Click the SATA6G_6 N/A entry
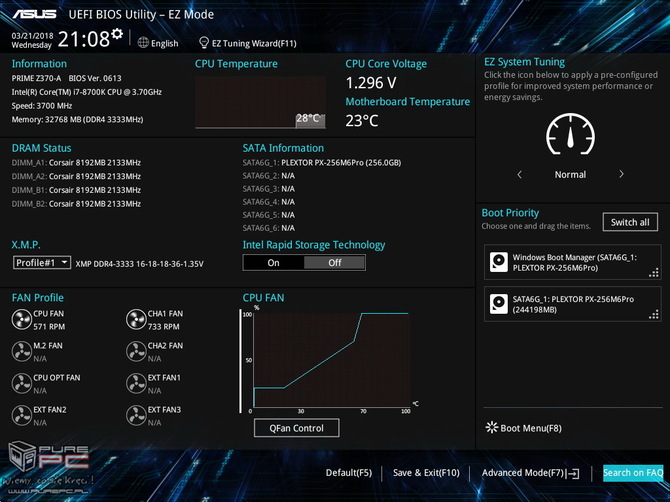This screenshot has height=502, width=670. coord(269,228)
